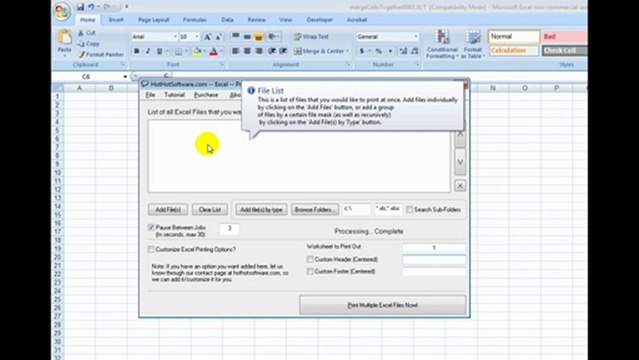The width and height of the screenshot is (639, 360).
Task: Open the font size dropdown
Action: pos(196,37)
